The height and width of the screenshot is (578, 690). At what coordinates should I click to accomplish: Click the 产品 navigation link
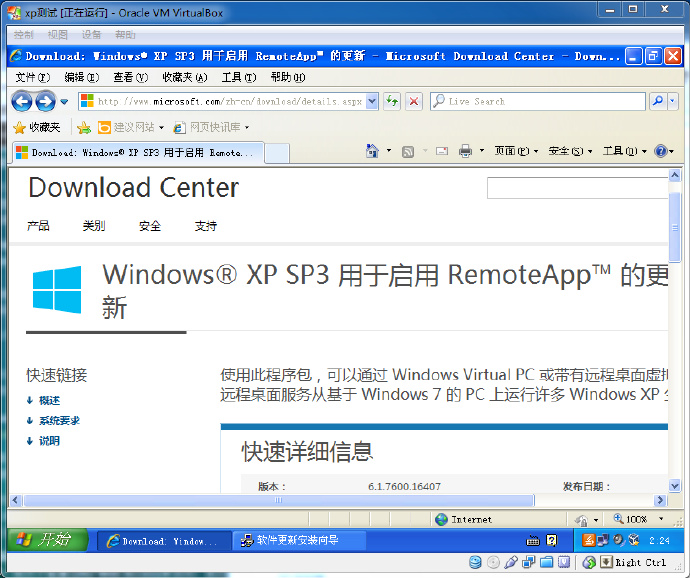click(x=38, y=226)
